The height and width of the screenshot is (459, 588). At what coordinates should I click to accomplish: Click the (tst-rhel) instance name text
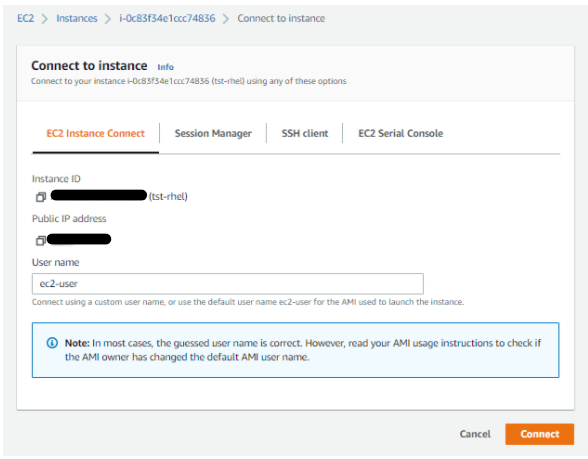point(168,196)
